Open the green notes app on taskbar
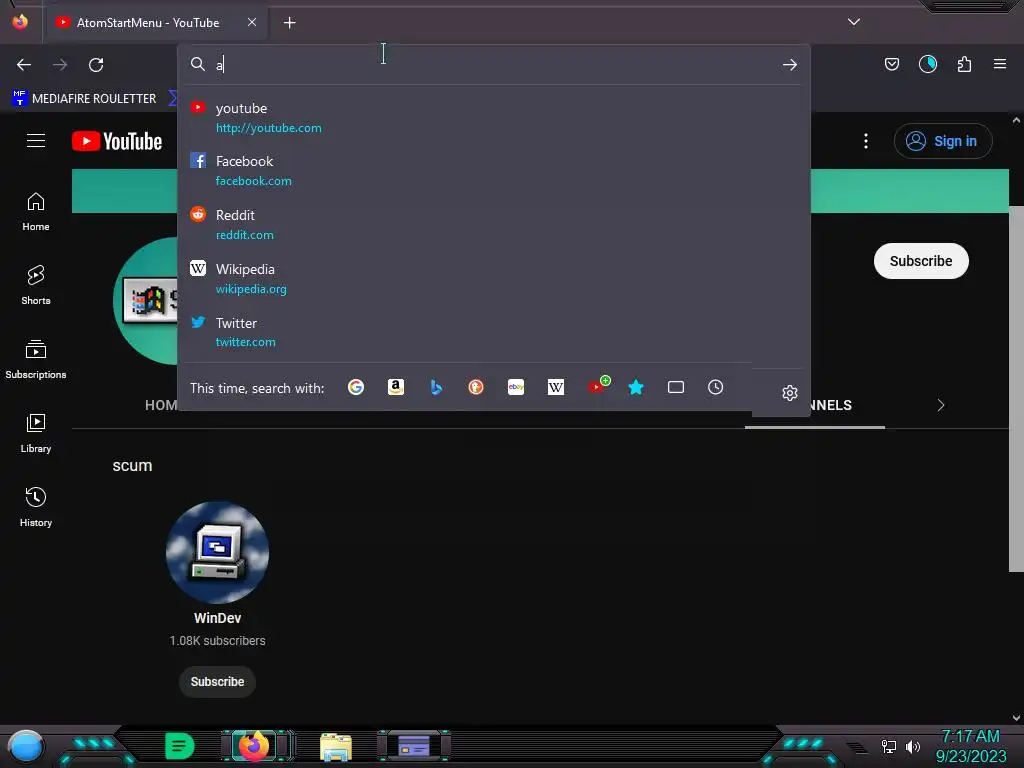Image resolution: width=1024 pixels, height=768 pixels. pyautogui.click(x=180, y=746)
